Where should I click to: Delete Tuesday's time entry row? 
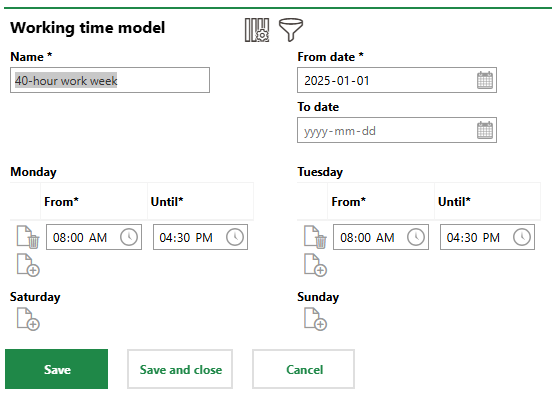(315, 237)
